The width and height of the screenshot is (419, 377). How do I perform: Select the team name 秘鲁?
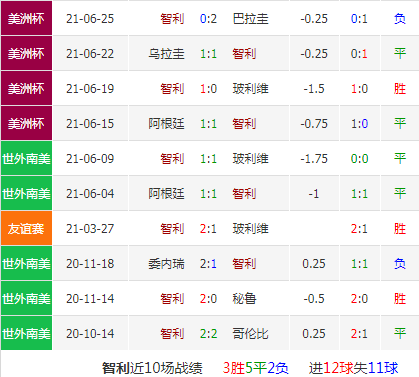(244, 299)
